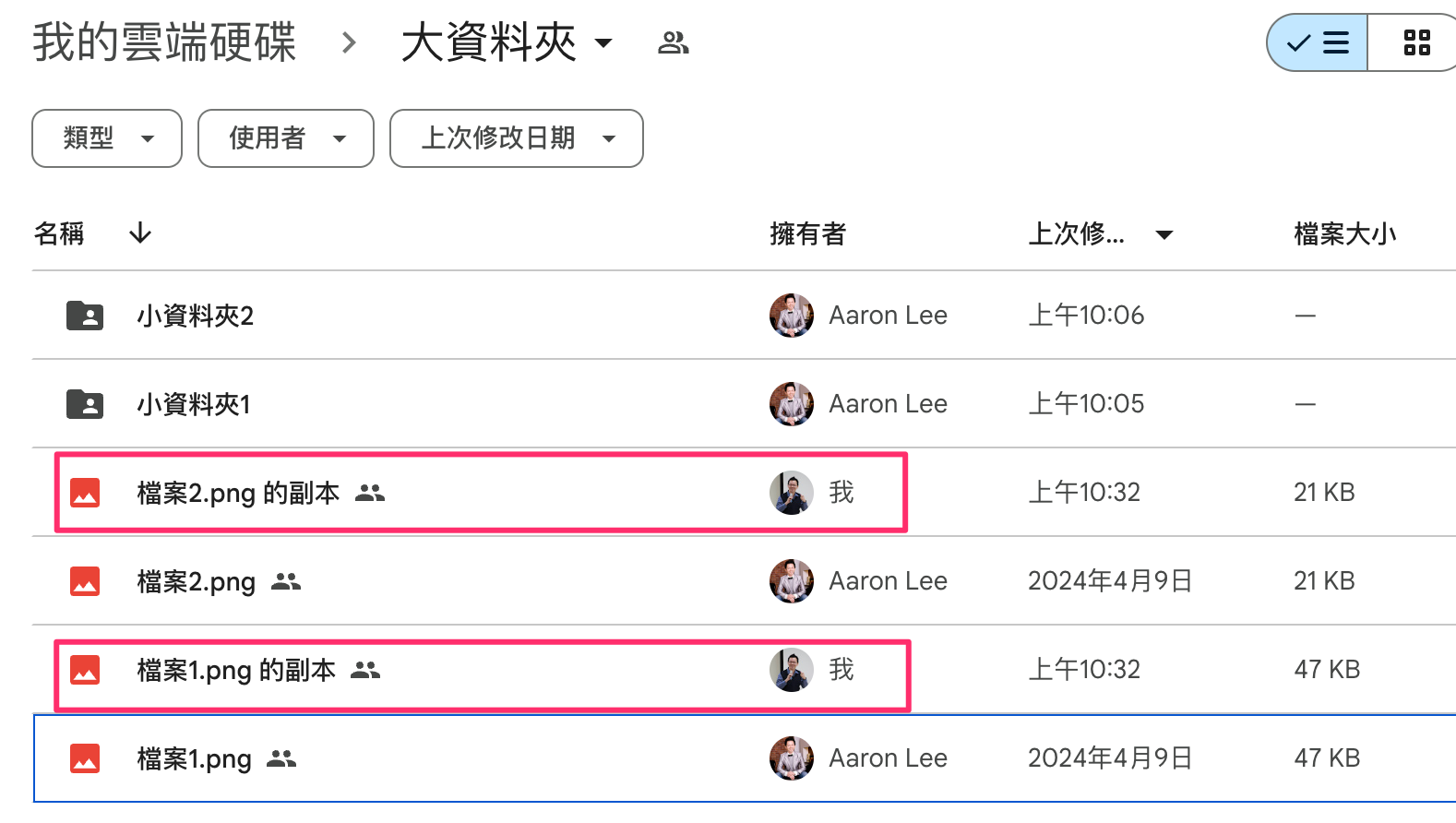Switch to list layout view

(1319, 42)
